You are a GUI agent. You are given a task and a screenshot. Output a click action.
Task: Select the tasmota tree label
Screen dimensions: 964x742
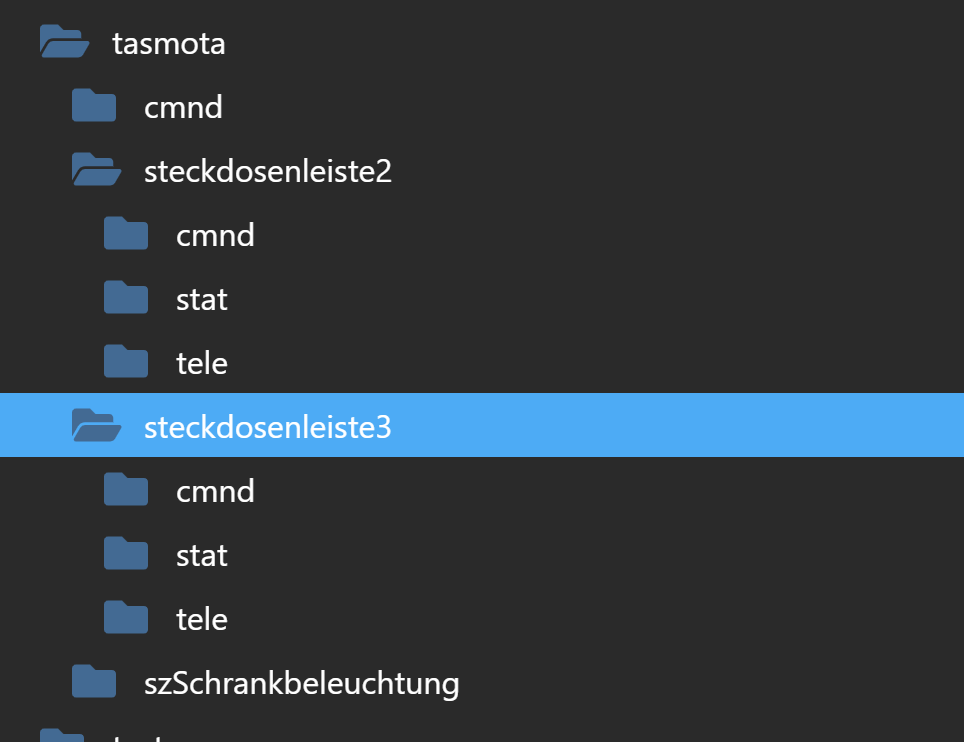[x=168, y=44]
